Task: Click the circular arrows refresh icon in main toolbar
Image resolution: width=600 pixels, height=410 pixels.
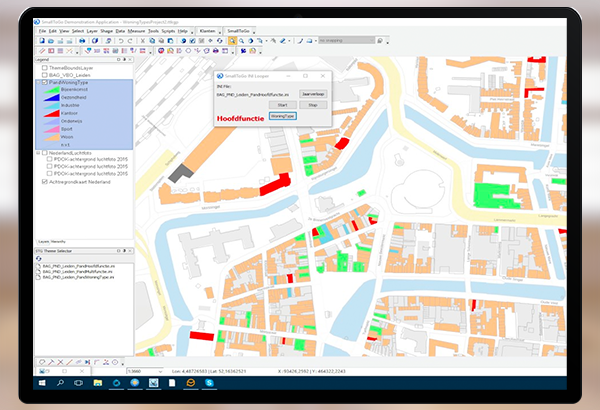Action: [x=220, y=41]
